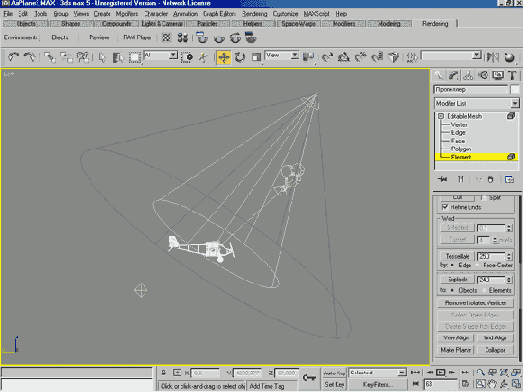This screenshot has width=523, height=392.
Task: Switch to the Lights & Cameras tab
Action: click(x=162, y=24)
